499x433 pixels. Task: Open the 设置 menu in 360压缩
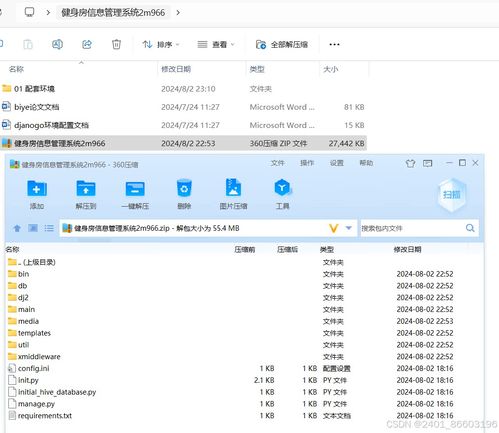point(337,163)
